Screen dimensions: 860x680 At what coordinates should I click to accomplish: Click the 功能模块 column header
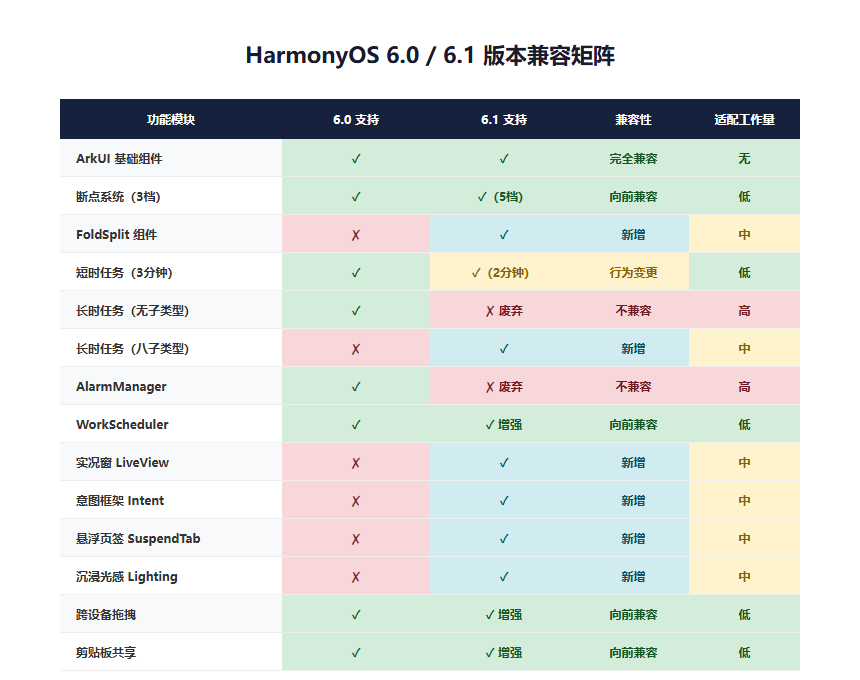pyautogui.click(x=171, y=120)
